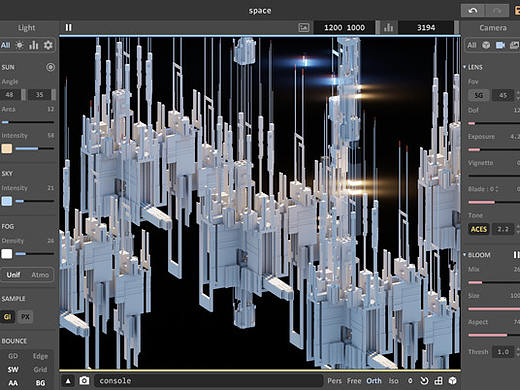Viewport: 520px width, 390px height.
Task: Adjust the Bloom Mix slider
Action: click(x=494, y=282)
